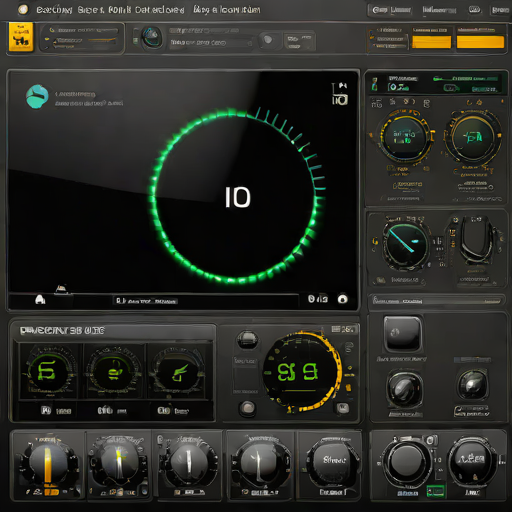Viewport: 512px width, 512px height.
Task: Click the horizontal slider bar in right panel
Action: pos(436,301)
